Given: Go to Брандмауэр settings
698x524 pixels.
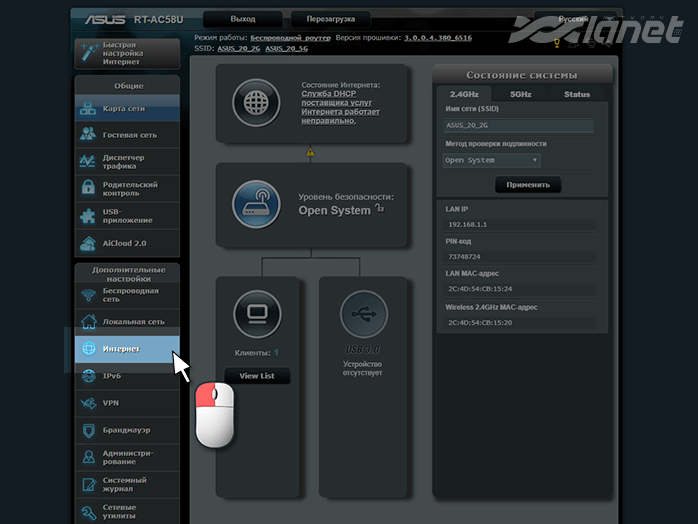Looking at the screenshot, I should 127,430.
